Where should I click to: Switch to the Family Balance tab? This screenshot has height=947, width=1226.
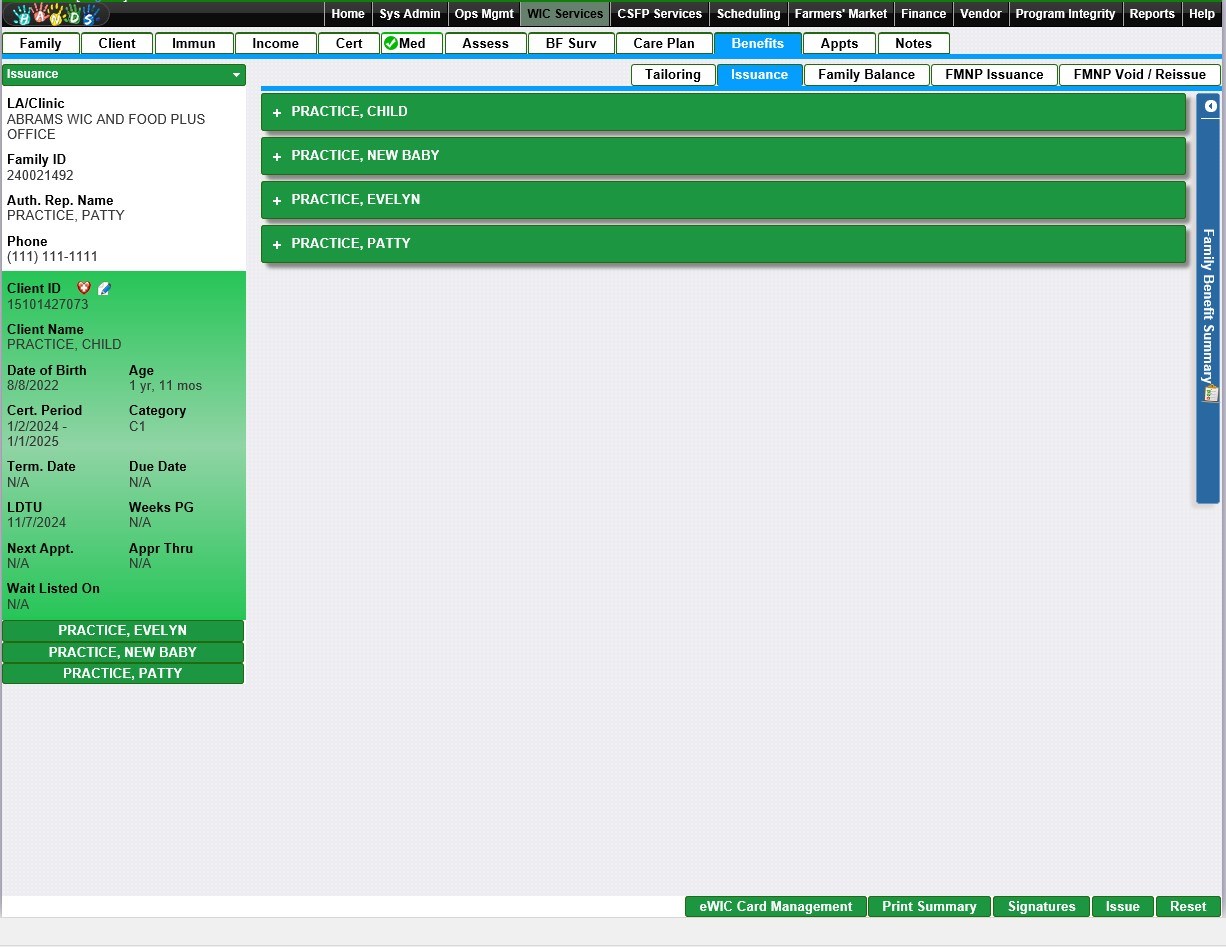pyautogui.click(x=866, y=75)
